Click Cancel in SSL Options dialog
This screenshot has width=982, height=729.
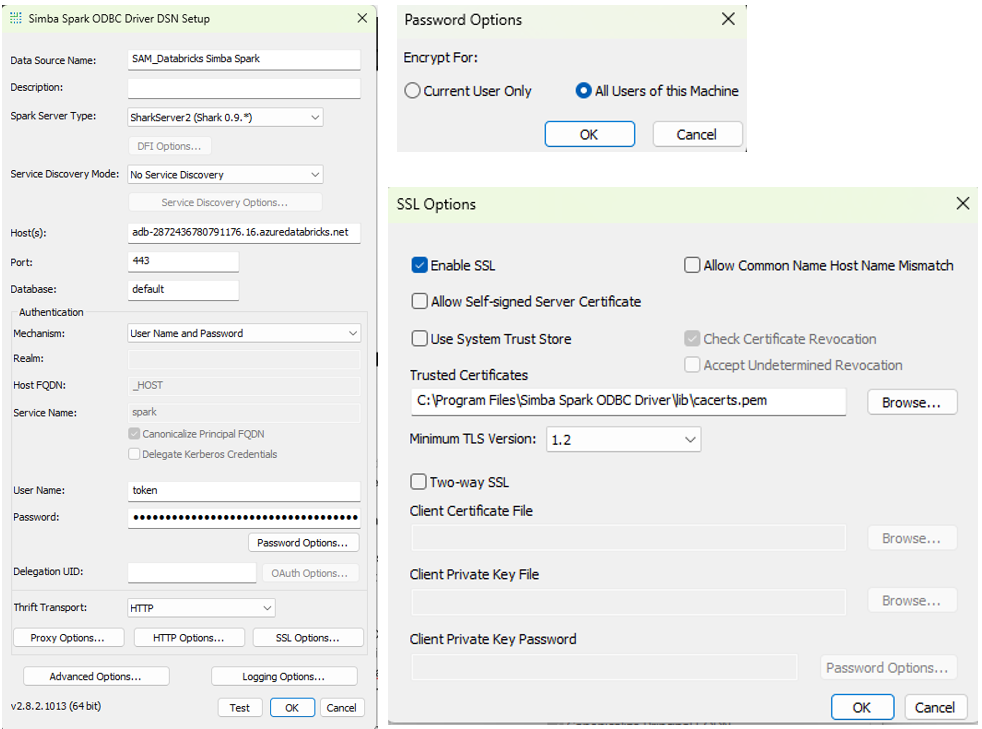(x=935, y=707)
